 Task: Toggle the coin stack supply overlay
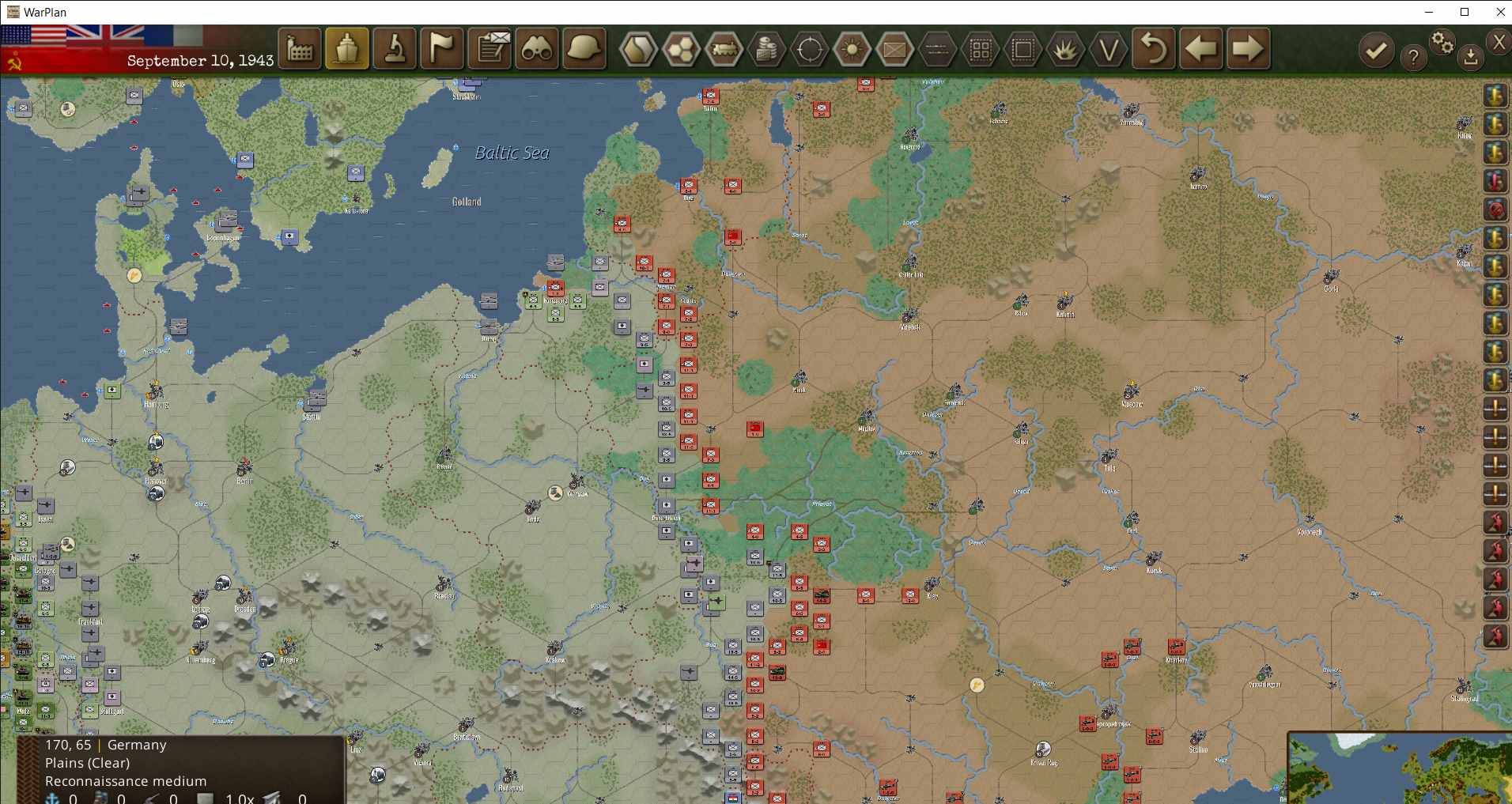(x=766, y=50)
